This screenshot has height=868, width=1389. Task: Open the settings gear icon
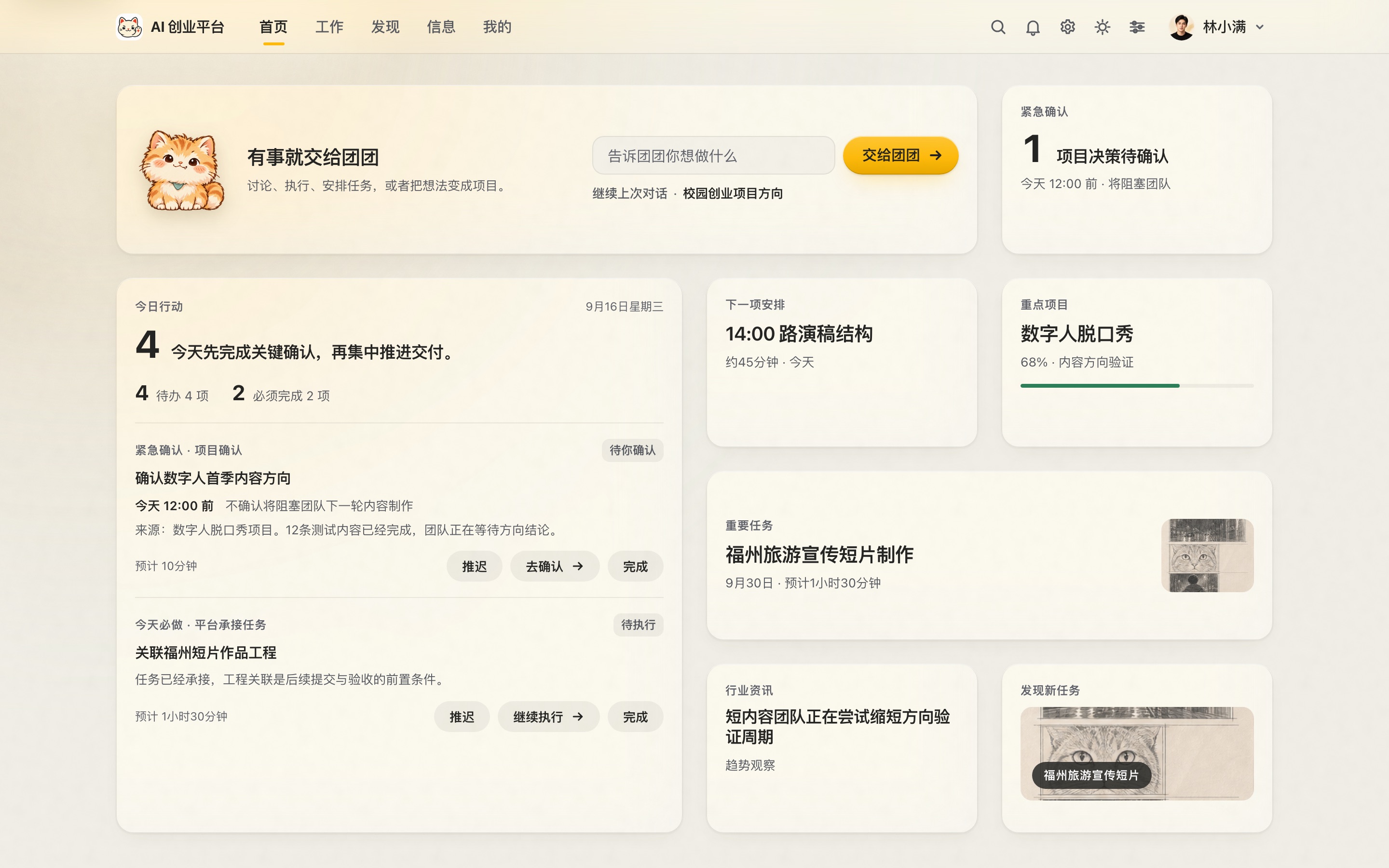tap(1068, 27)
